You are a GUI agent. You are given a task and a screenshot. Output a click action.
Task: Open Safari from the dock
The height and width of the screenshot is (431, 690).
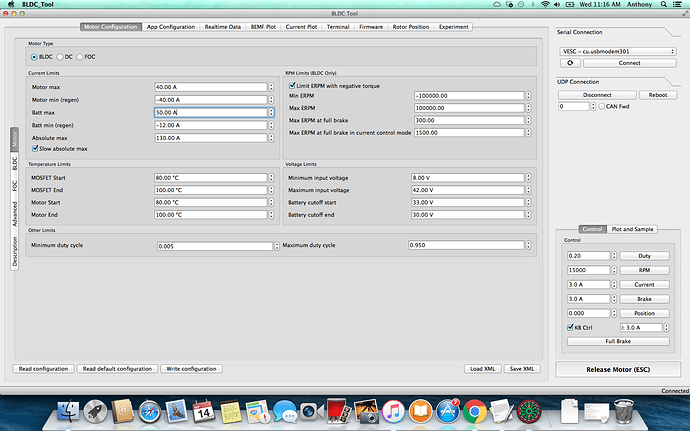[x=149, y=410]
